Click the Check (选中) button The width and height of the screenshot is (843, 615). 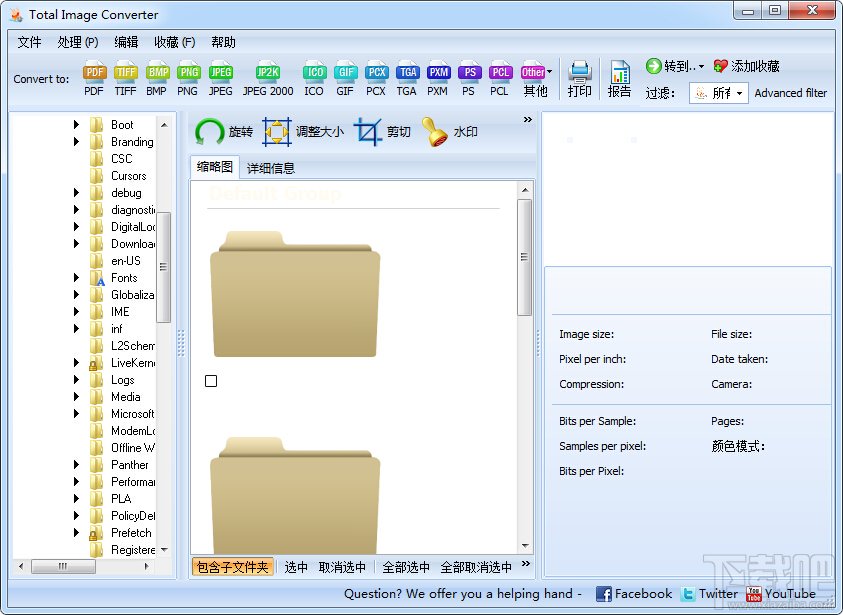click(x=296, y=567)
